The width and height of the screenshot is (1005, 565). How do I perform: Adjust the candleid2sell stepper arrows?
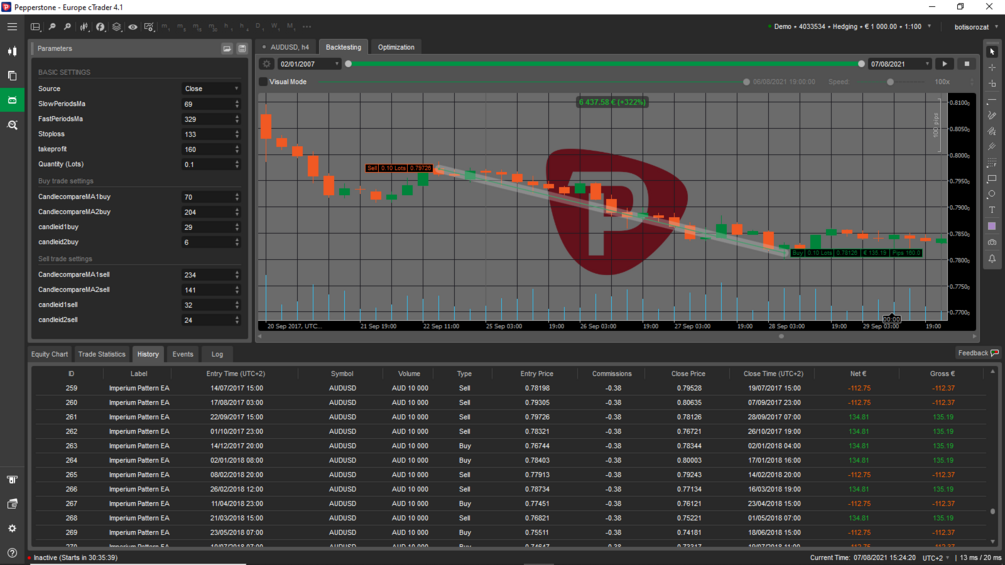[x=237, y=320]
